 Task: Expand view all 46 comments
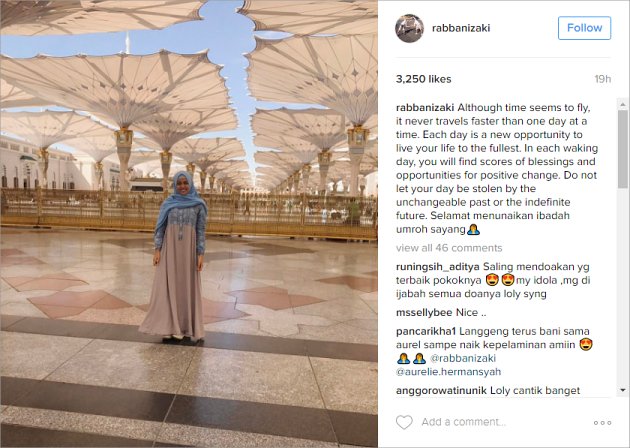tap(449, 248)
